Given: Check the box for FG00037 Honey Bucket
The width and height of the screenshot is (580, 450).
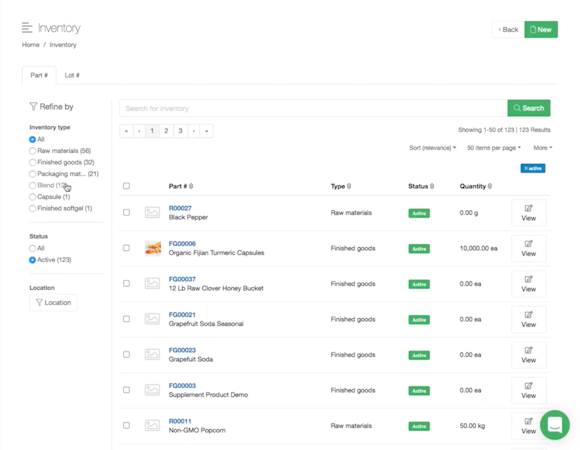Looking at the screenshot, I should [127, 283].
